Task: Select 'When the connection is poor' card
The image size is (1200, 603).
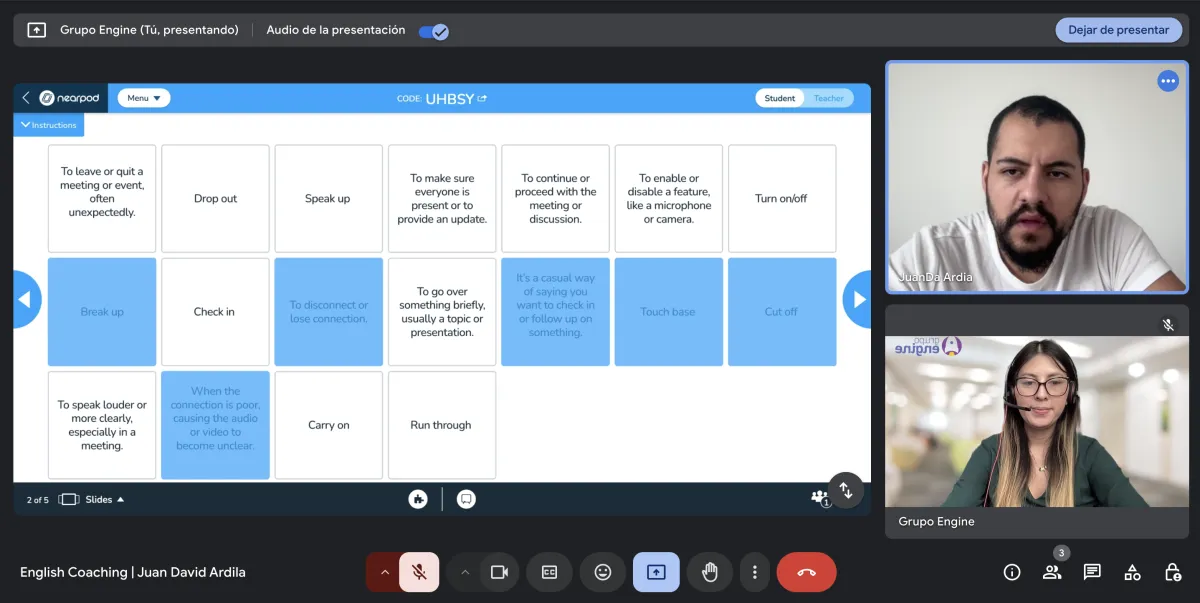Action: tap(215, 425)
